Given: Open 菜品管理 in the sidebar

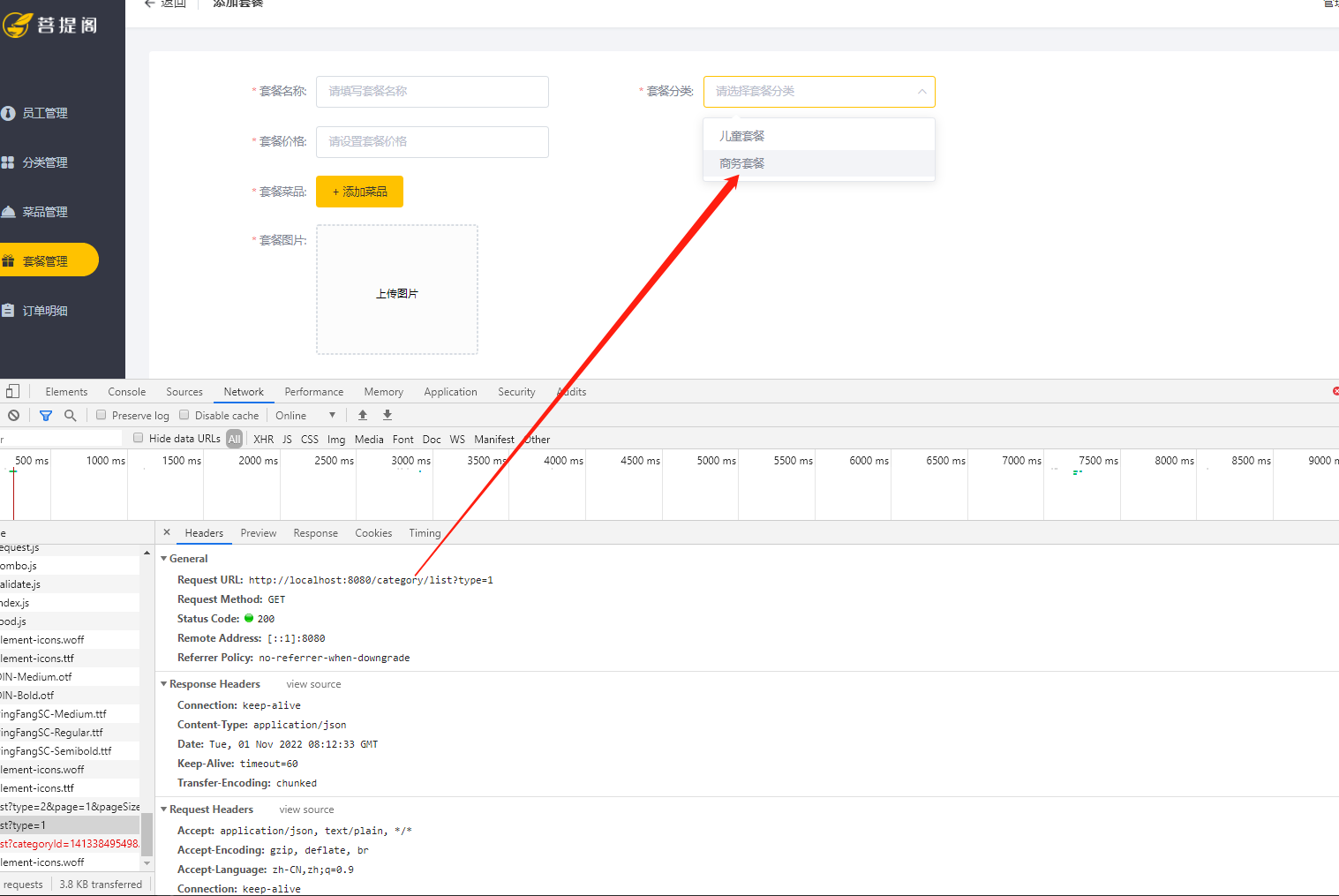Looking at the screenshot, I should point(44,212).
